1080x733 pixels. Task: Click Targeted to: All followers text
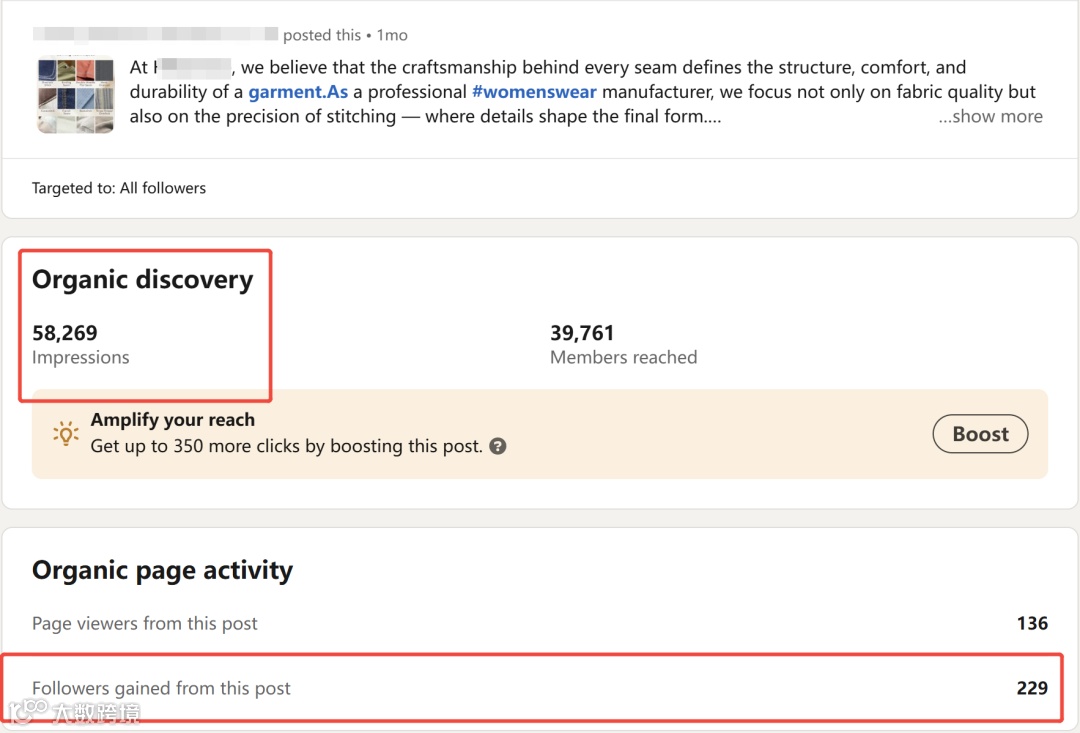[119, 188]
